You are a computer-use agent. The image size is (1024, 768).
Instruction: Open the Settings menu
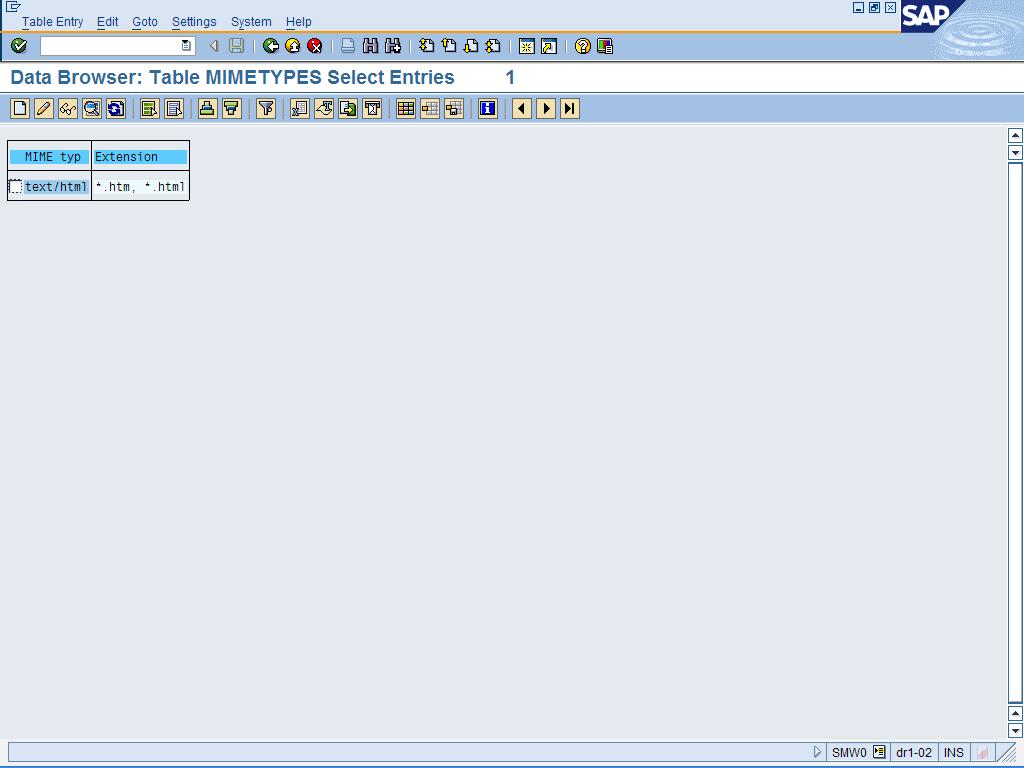(x=194, y=22)
